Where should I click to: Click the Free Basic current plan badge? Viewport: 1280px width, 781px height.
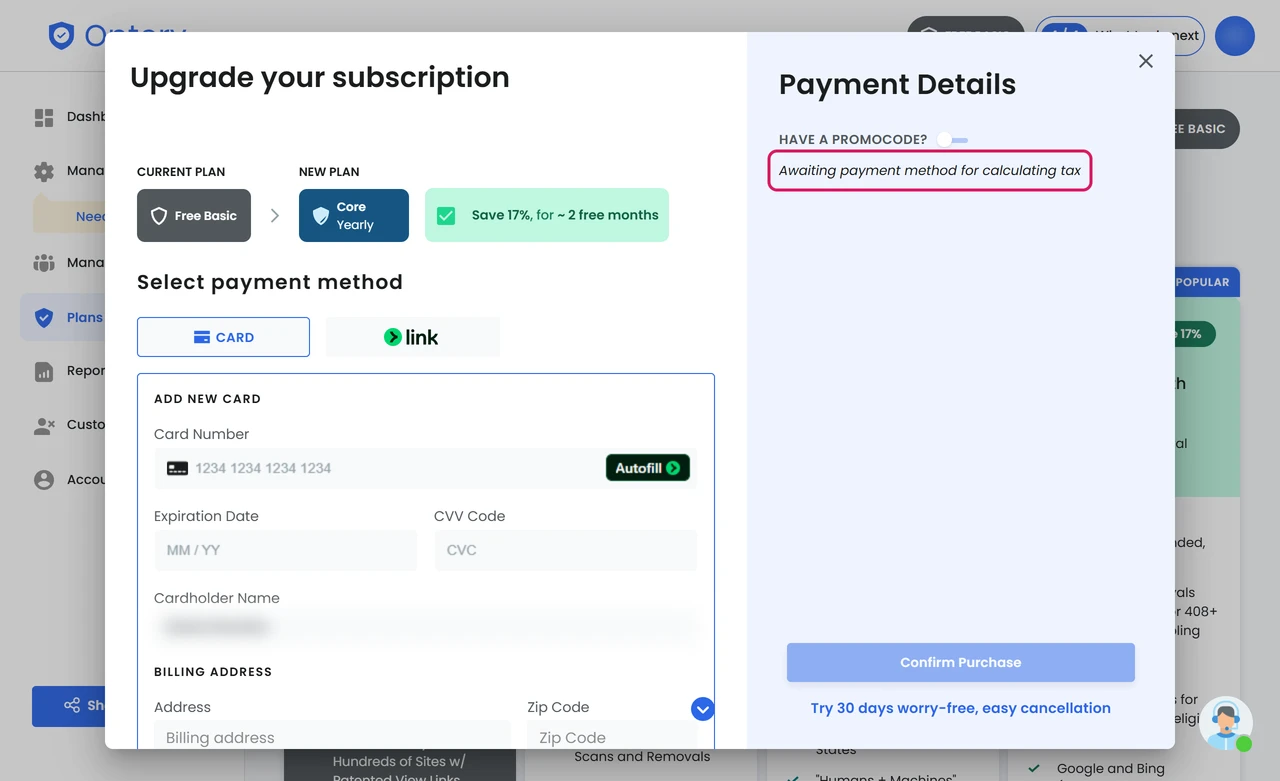pos(194,215)
